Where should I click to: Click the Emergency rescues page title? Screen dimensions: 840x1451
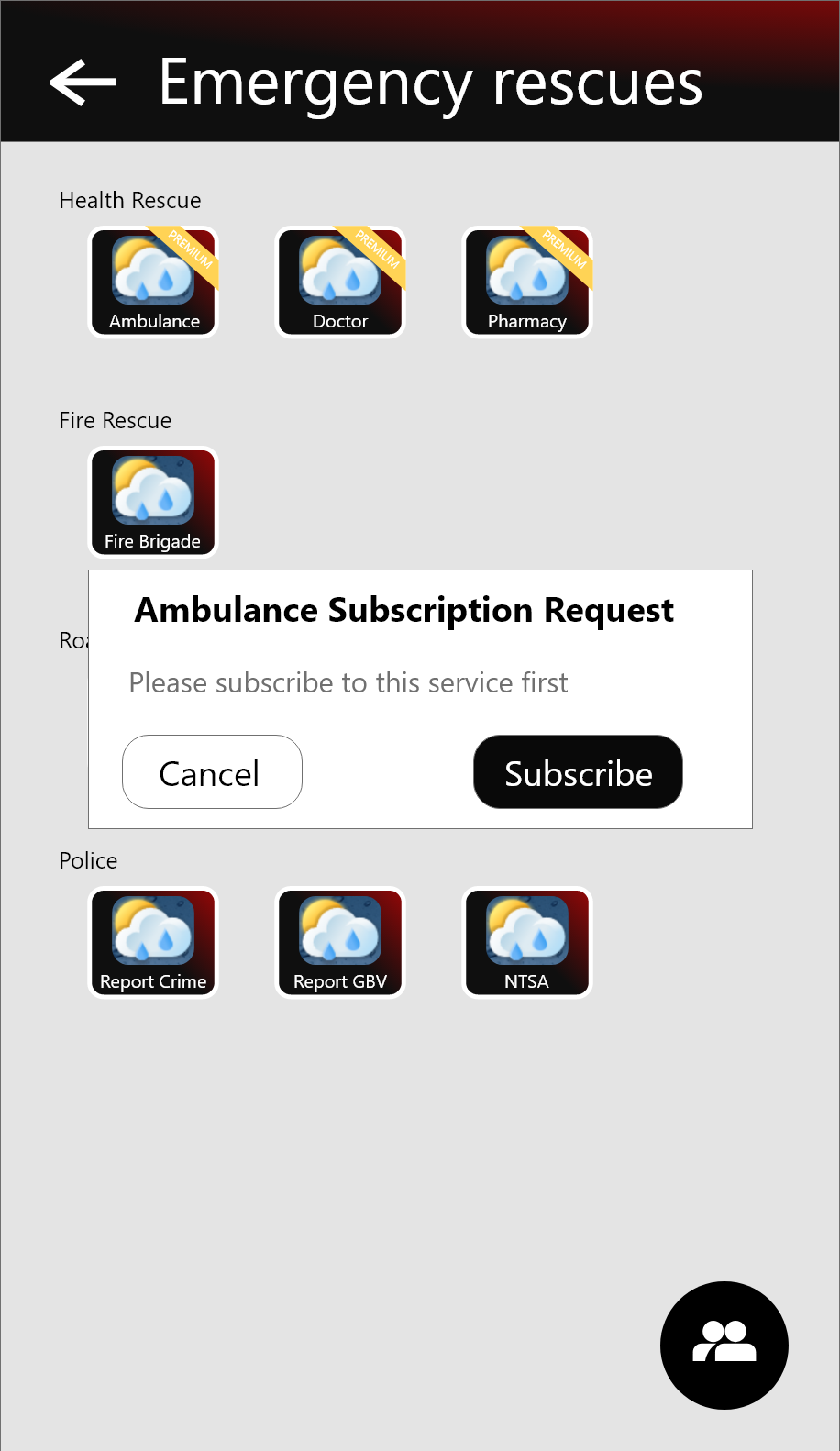[x=431, y=83]
